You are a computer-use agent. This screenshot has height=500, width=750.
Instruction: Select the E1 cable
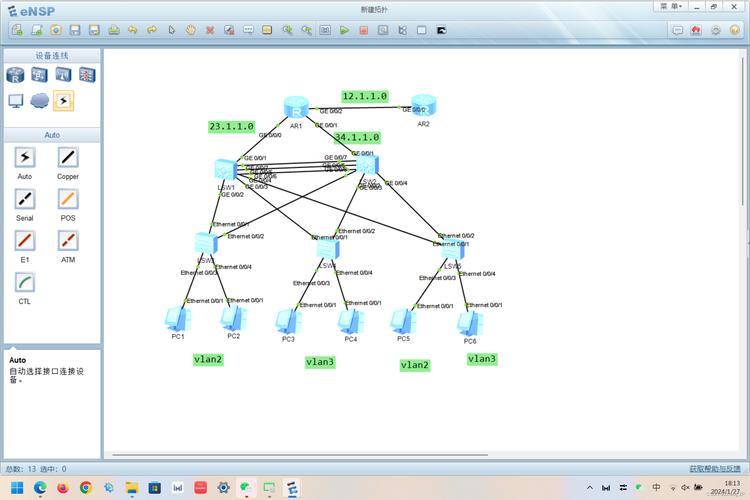coord(24,242)
